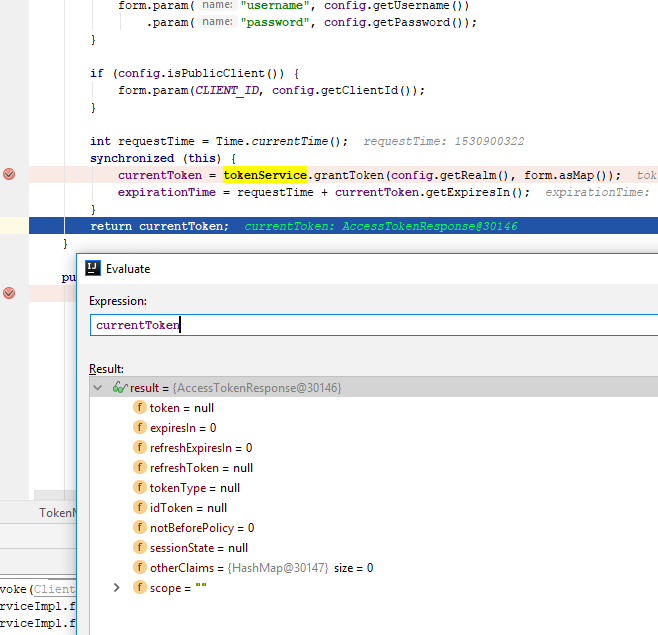Click field icon next to tokenType
This screenshot has width=658, height=635.
[x=140, y=487]
